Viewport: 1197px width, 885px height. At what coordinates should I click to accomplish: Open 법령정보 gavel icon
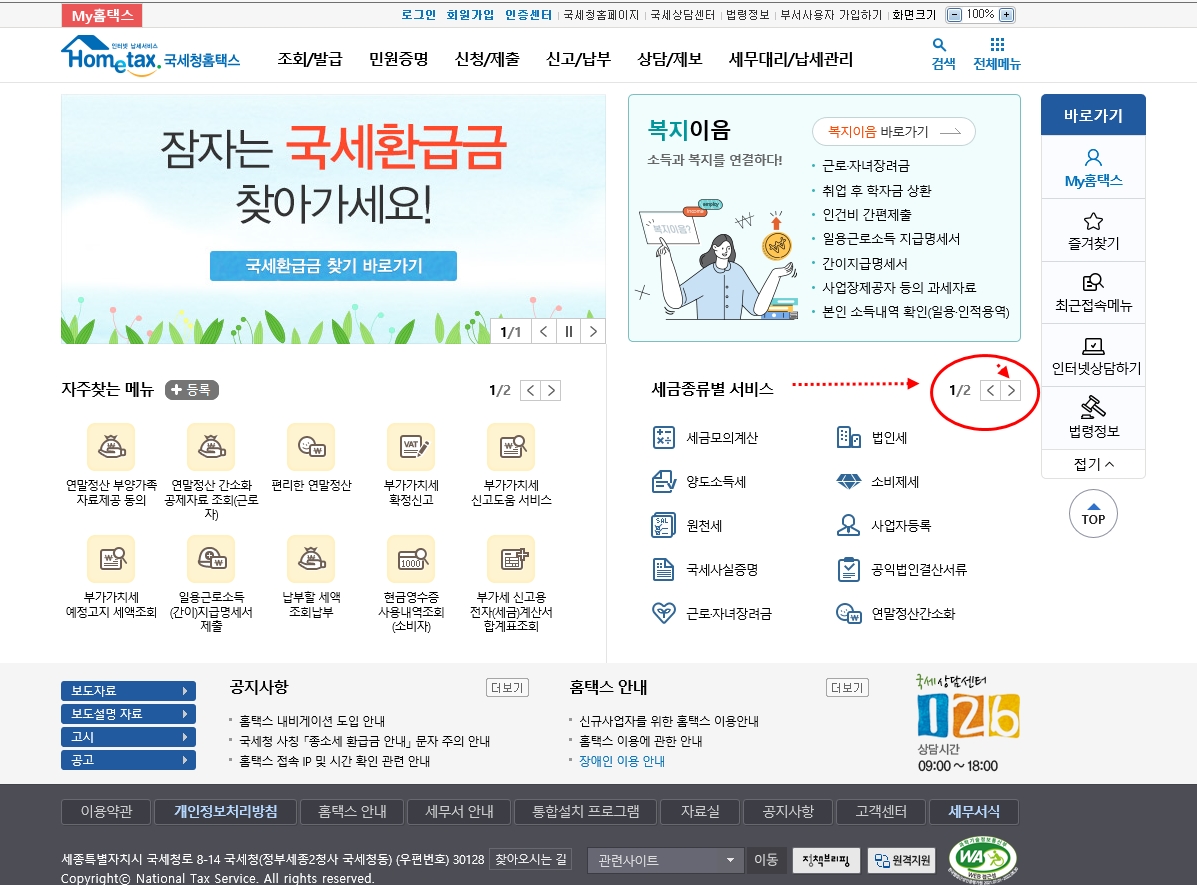1093,407
